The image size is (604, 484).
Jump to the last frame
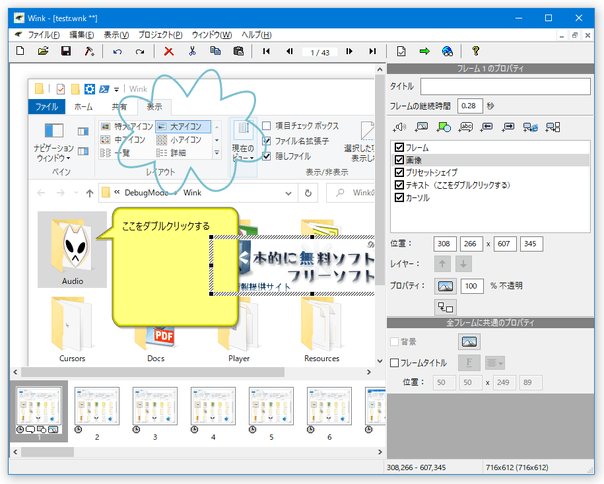(372, 51)
